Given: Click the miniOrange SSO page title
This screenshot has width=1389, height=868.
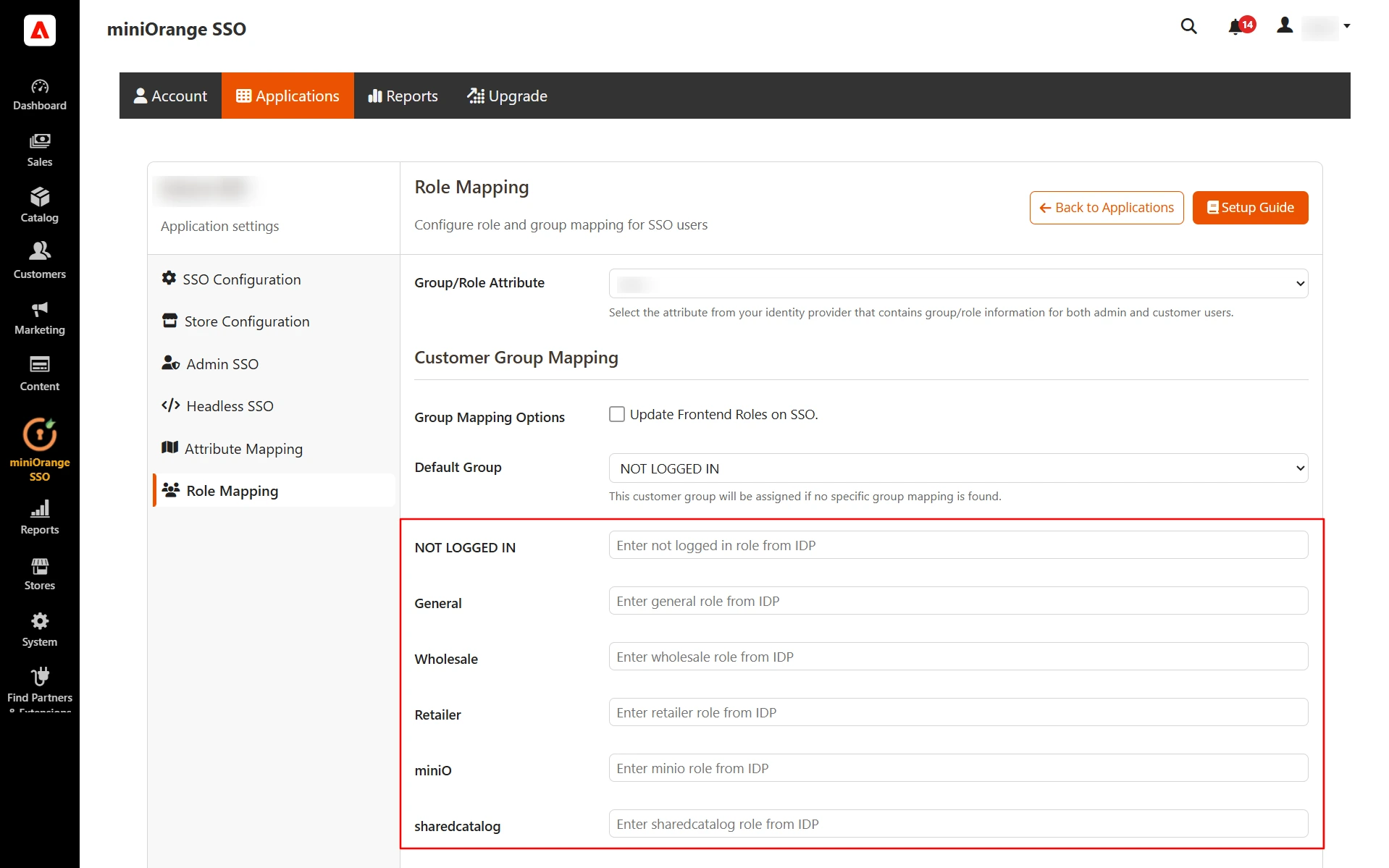Looking at the screenshot, I should [177, 29].
